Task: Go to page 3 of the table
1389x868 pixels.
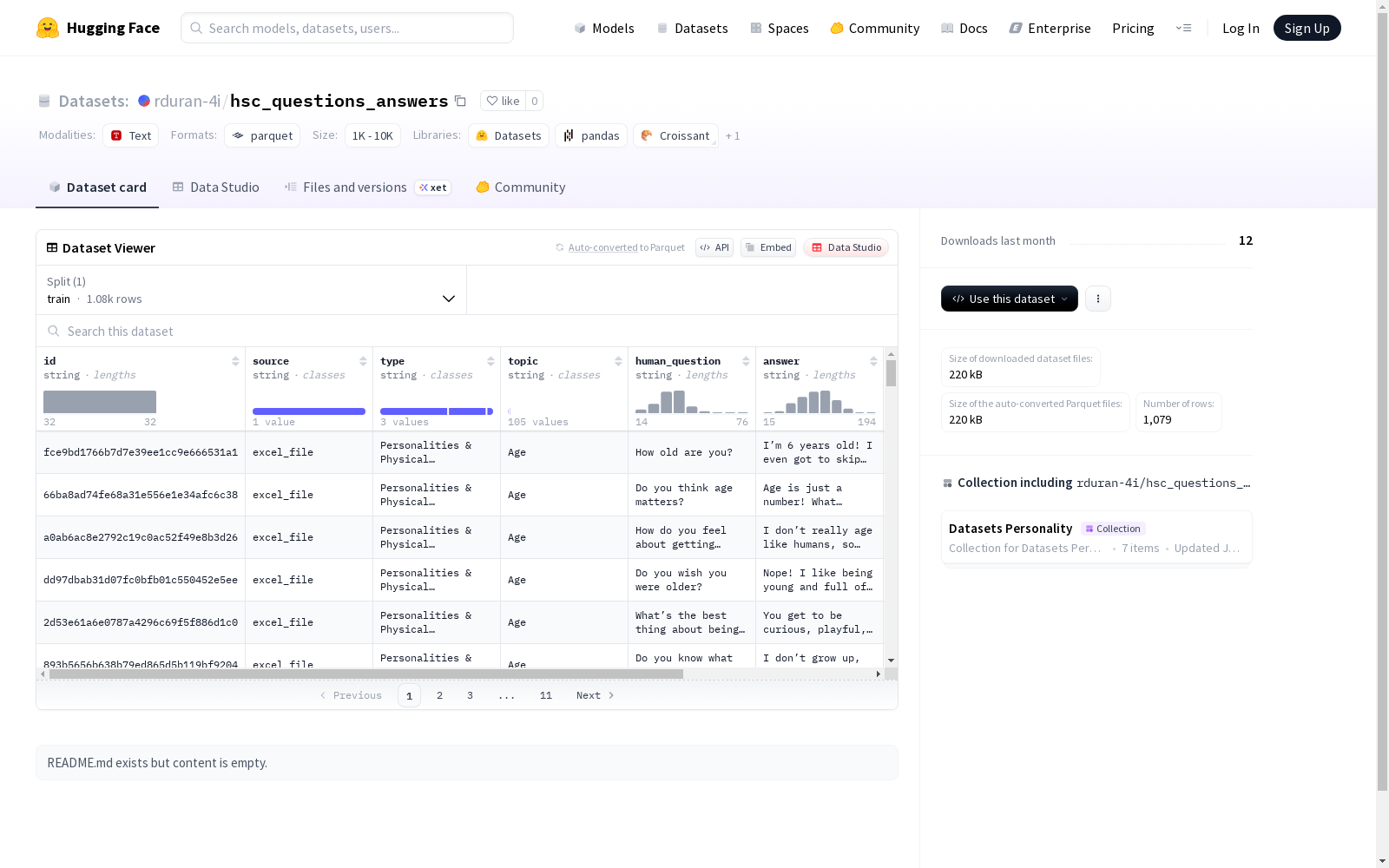Action: [x=471, y=695]
